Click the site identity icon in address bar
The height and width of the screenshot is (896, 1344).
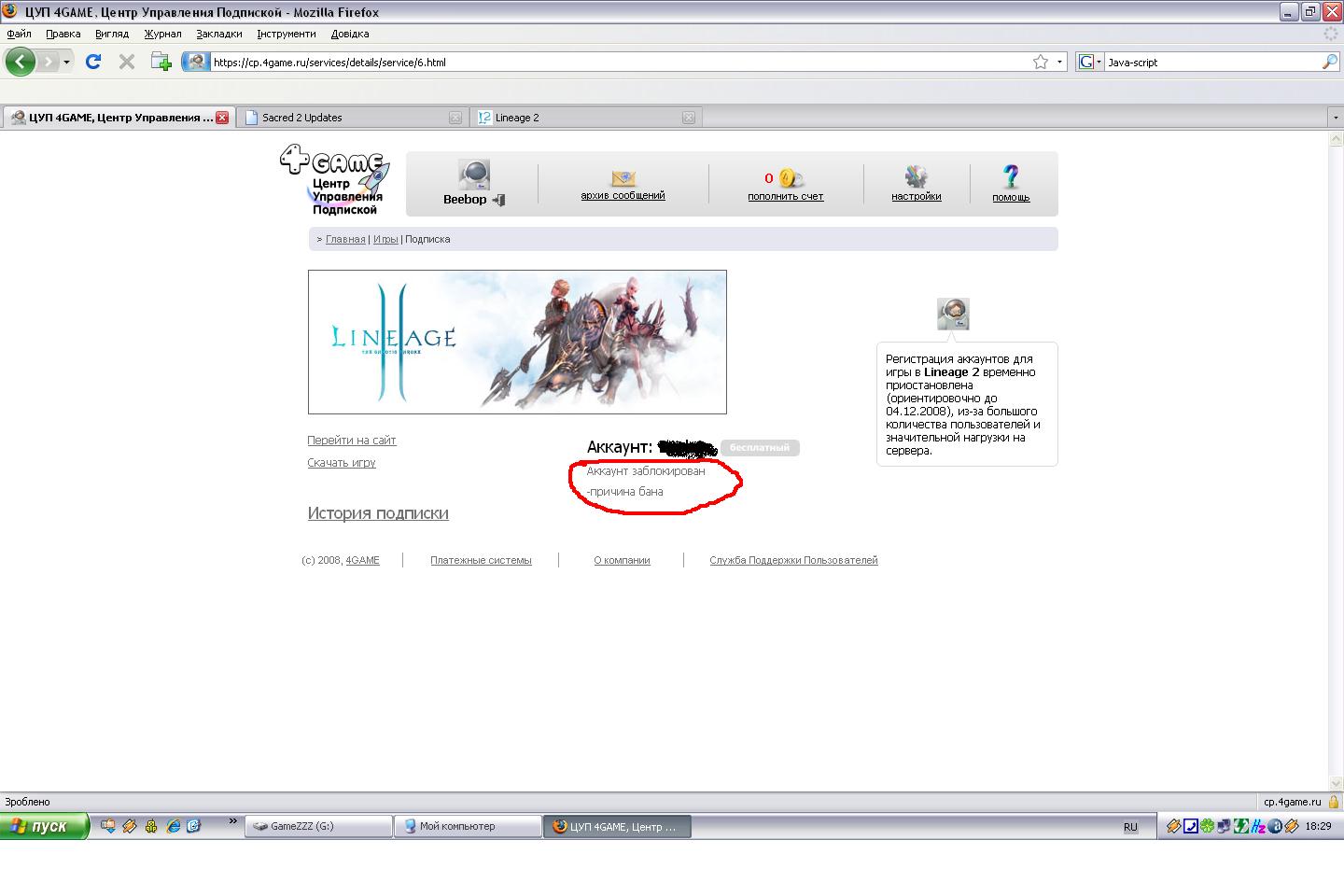196,63
